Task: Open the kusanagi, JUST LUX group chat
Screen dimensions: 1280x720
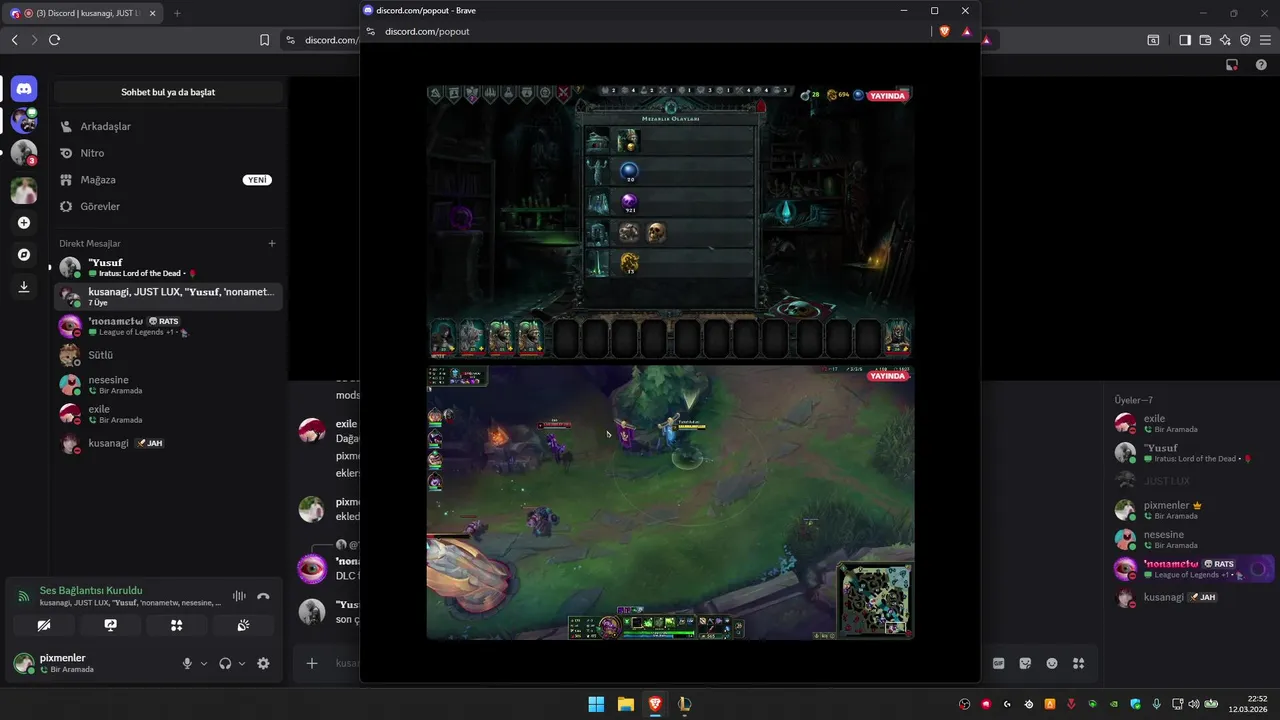Action: coord(168,296)
